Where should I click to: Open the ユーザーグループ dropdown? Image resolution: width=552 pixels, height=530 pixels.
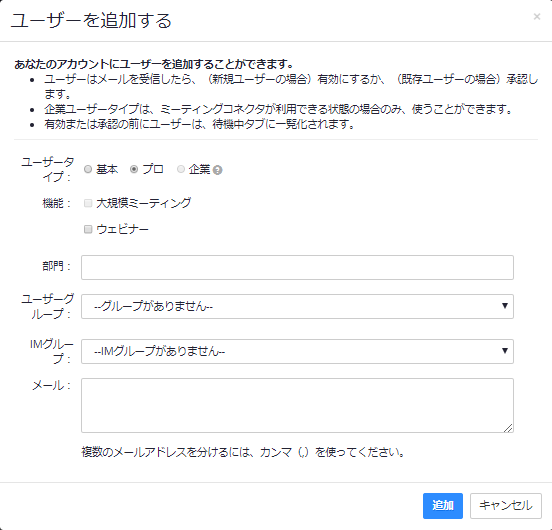tap(297, 307)
